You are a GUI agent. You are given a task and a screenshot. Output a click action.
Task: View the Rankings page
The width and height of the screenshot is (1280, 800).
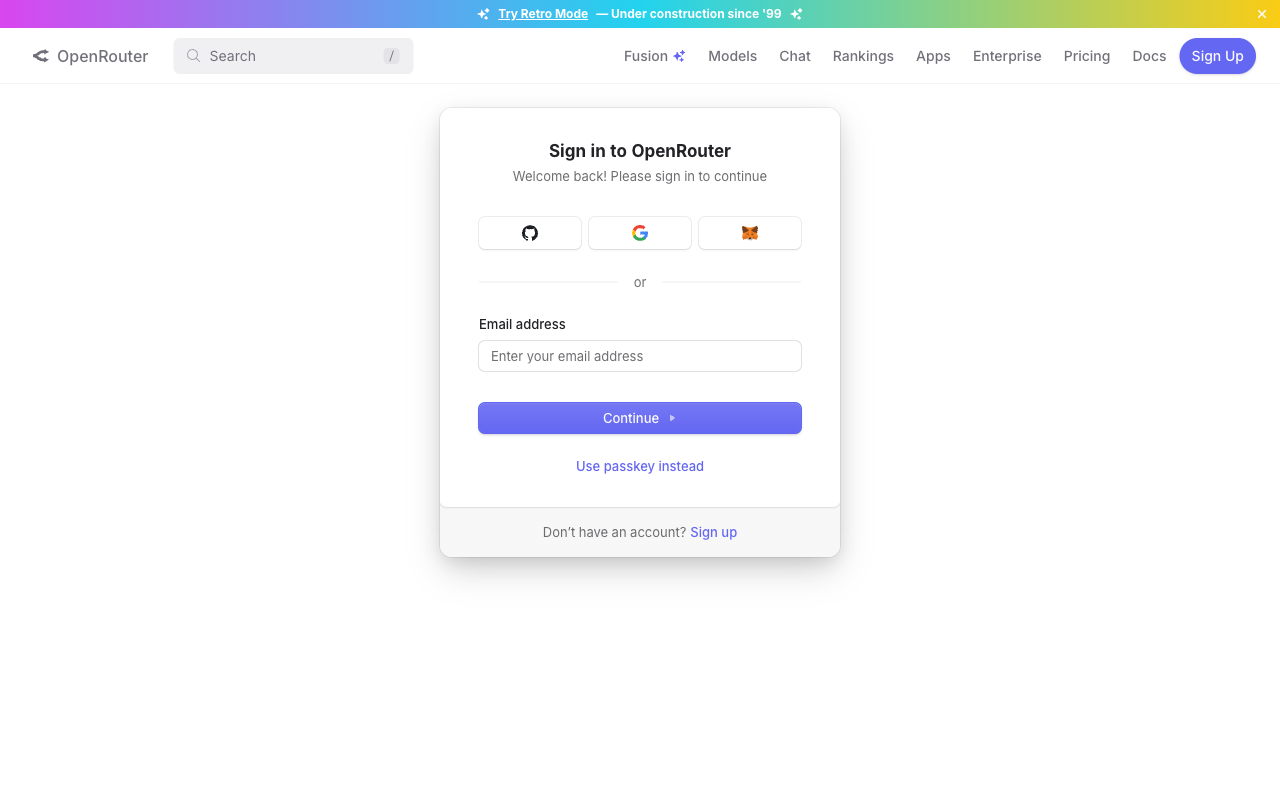[863, 56]
